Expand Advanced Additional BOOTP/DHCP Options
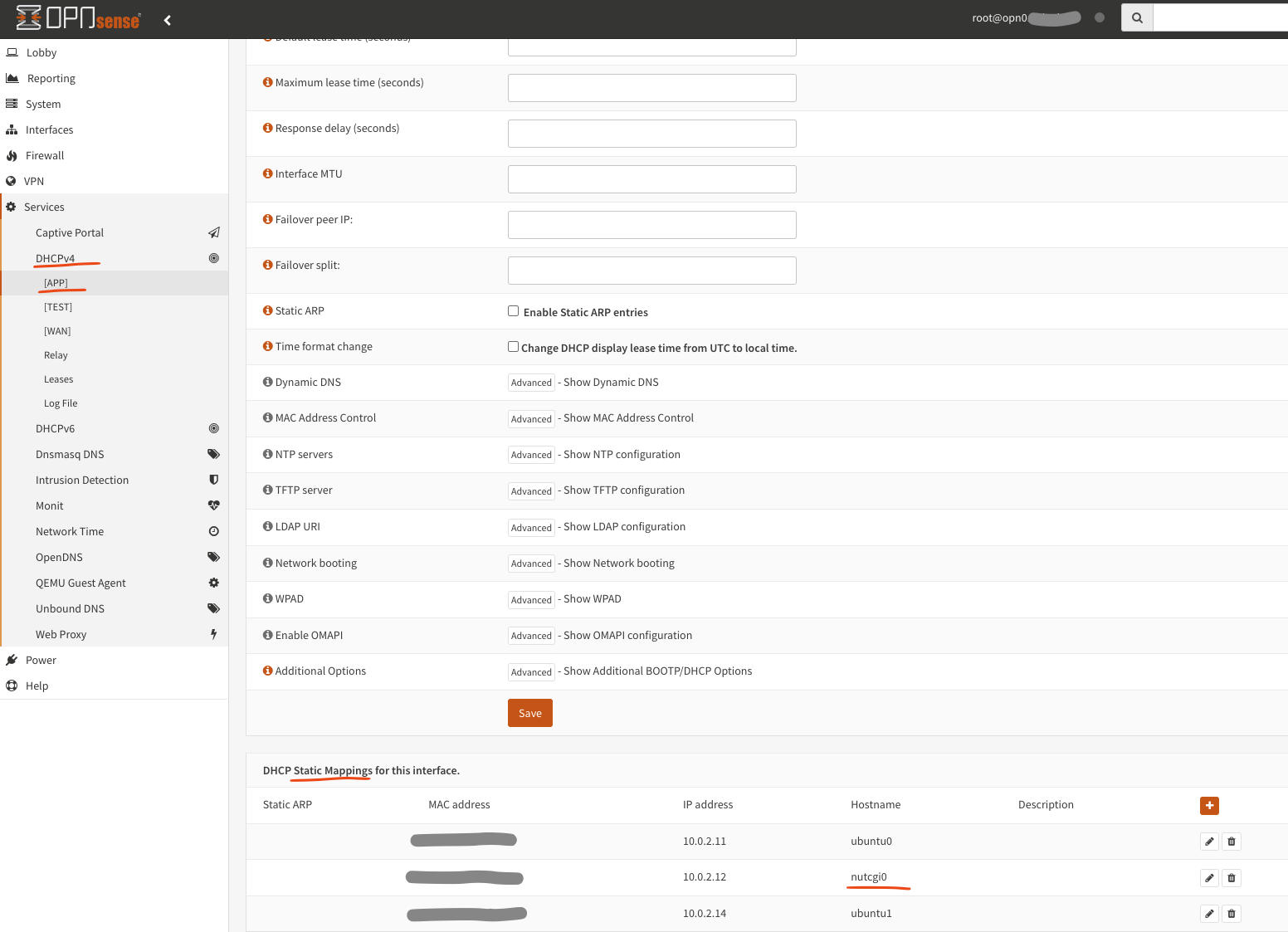 (x=531, y=672)
